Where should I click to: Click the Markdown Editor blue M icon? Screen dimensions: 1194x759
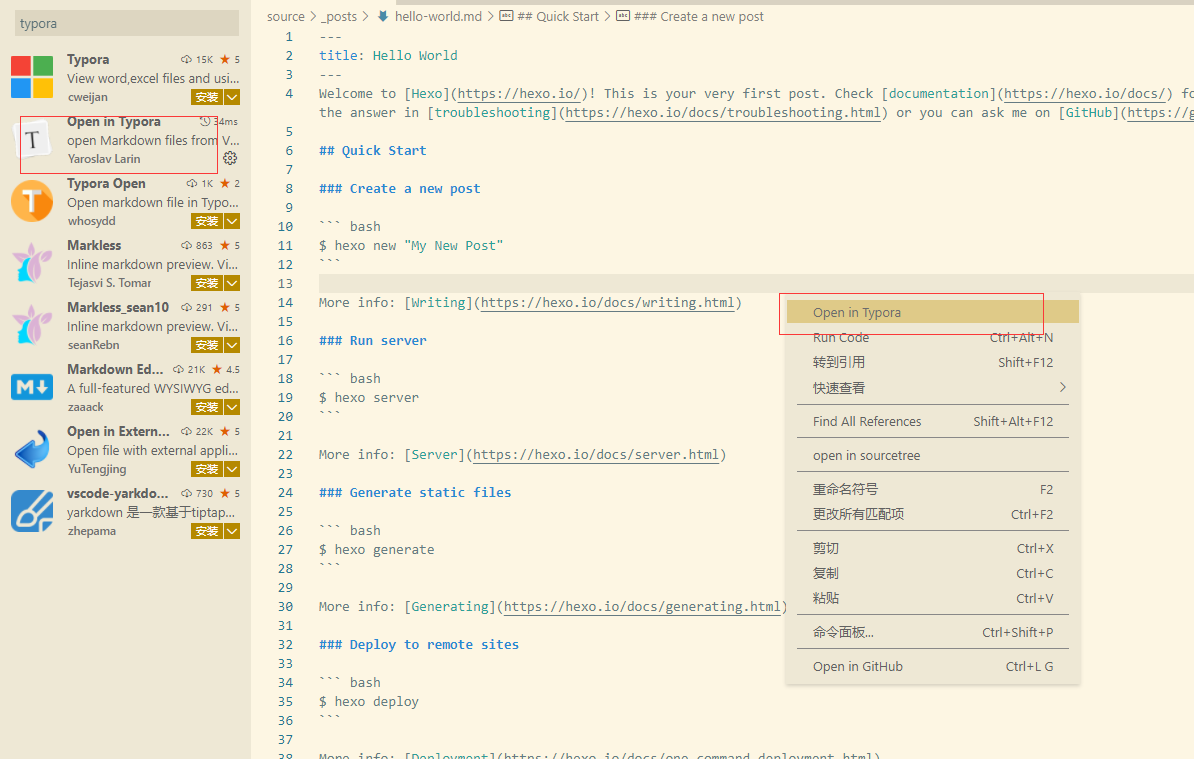[x=32, y=387]
